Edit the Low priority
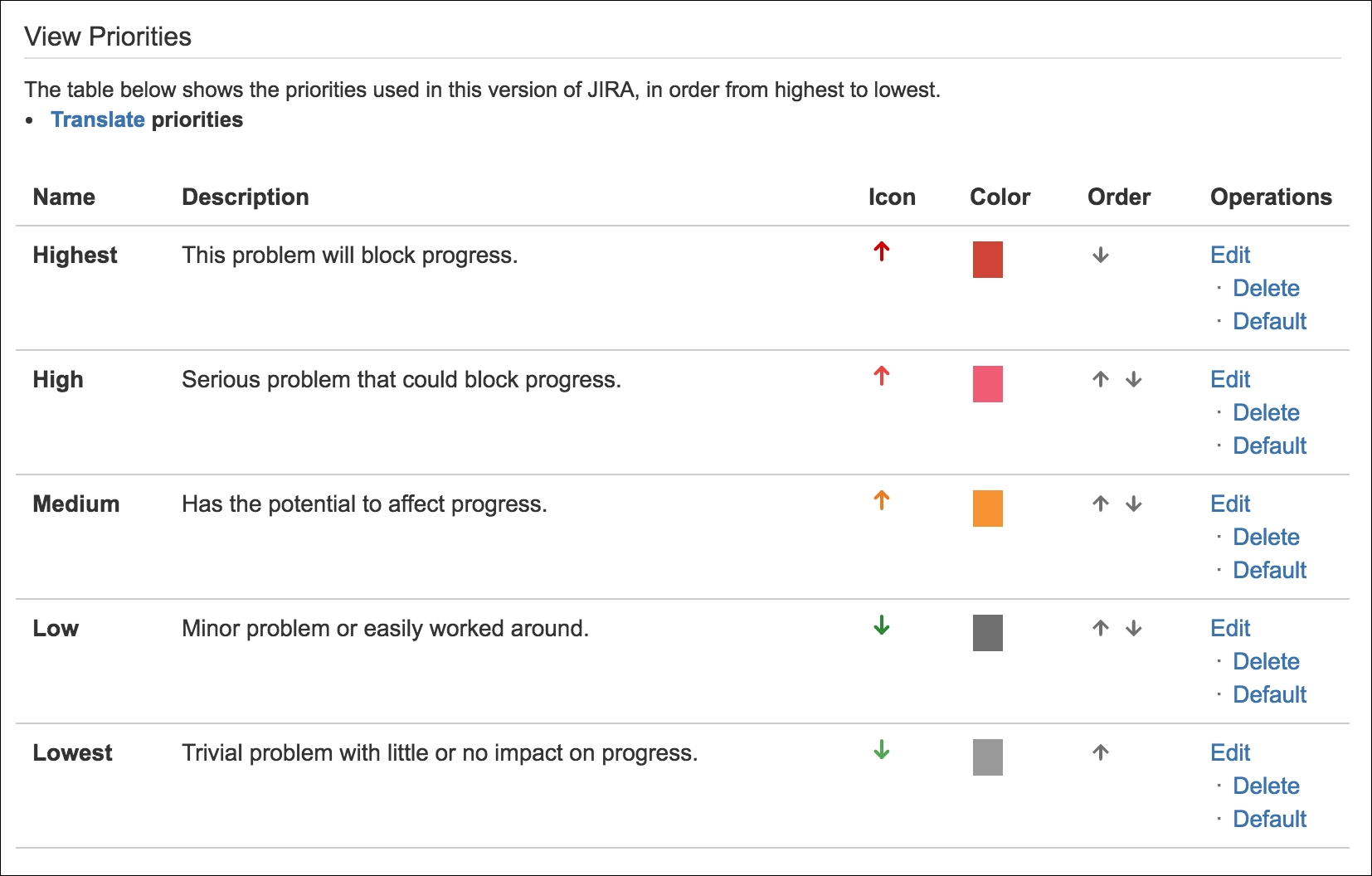Image resolution: width=1372 pixels, height=876 pixels. point(1230,628)
